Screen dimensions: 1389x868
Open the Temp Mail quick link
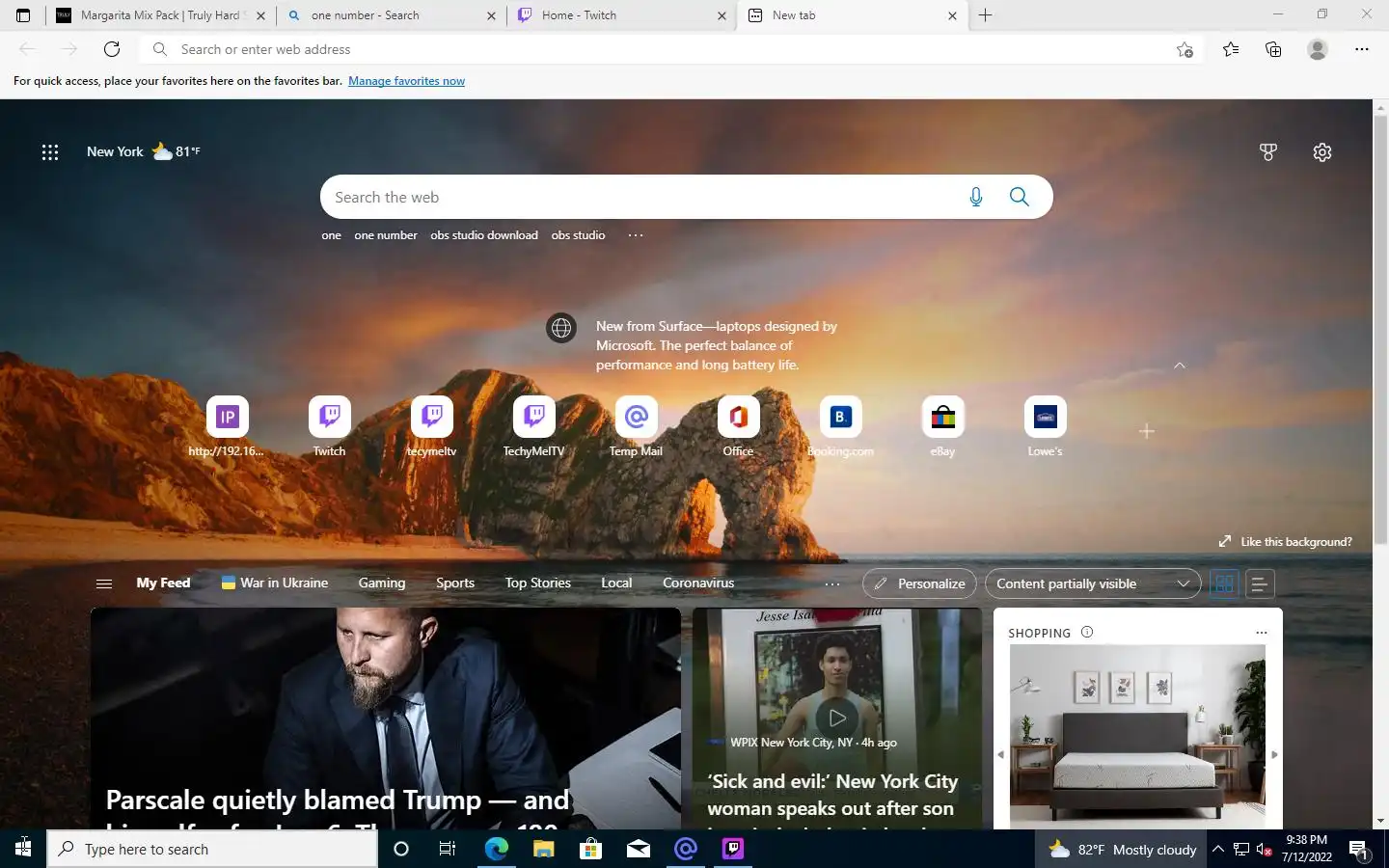[636, 426]
